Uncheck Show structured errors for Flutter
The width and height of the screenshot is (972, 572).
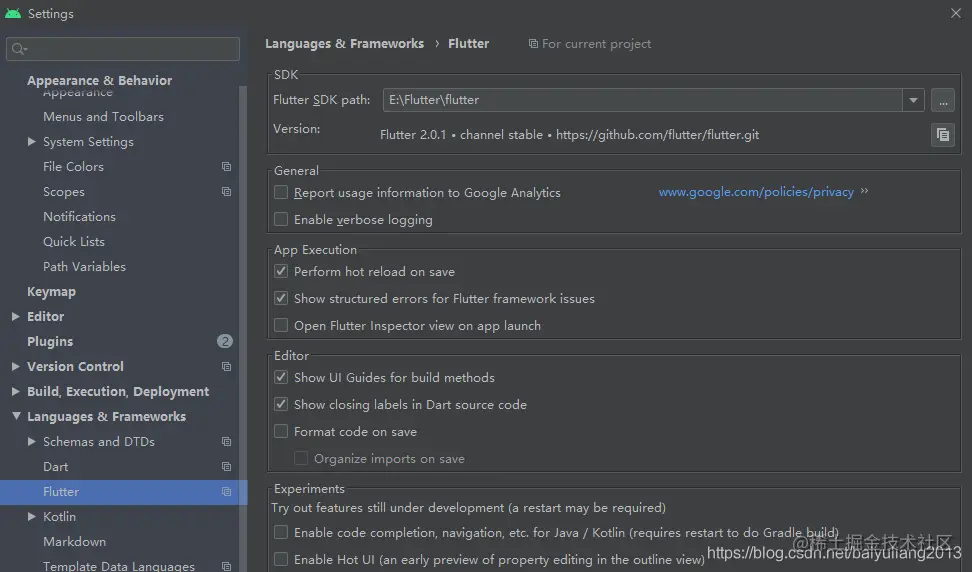pyautogui.click(x=281, y=299)
